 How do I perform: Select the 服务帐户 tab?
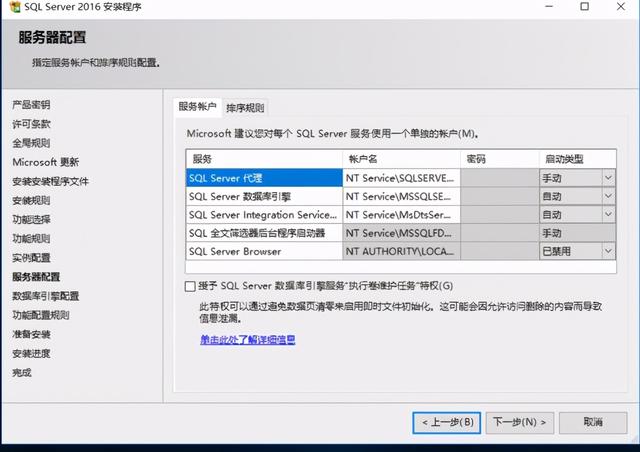point(198,107)
